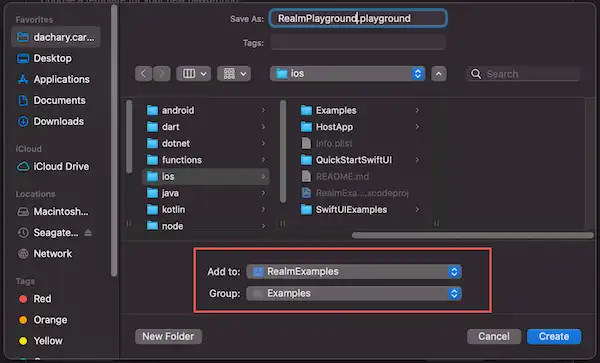The height and width of the screenshot is (363, 600).
Task: Click the sidebar vertical scrollbar
Action: 114,141
